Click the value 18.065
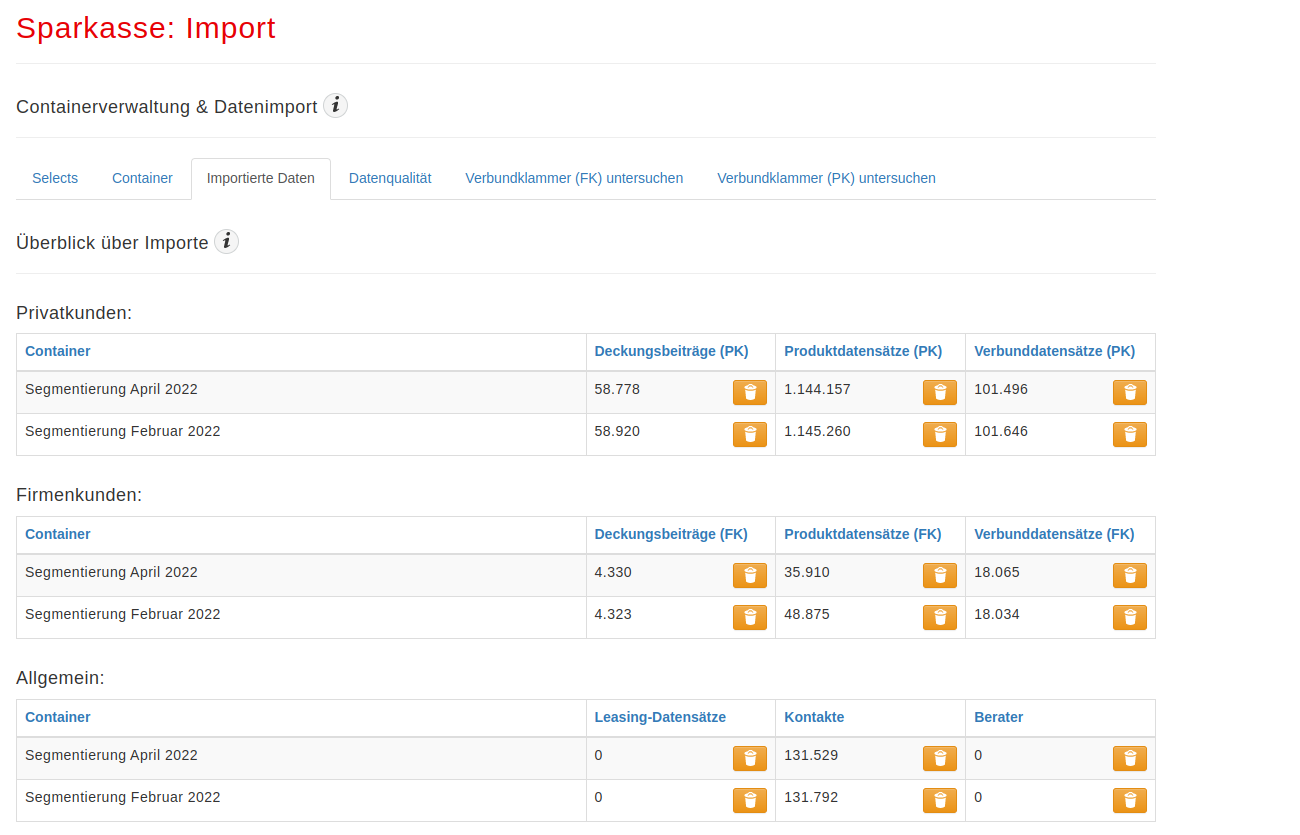This screenshot has height=835, width=1300. (x=997, y=572)
